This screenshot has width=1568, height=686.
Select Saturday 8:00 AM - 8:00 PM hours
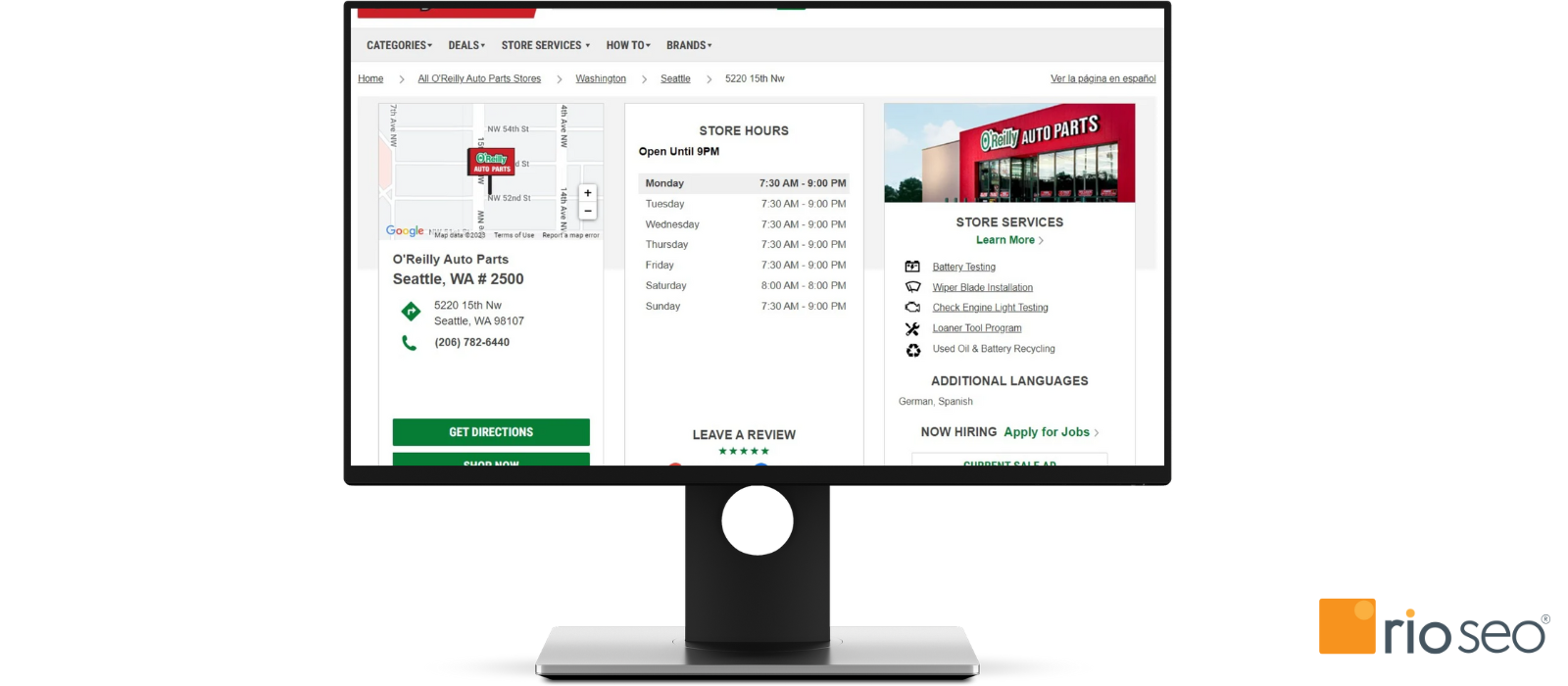(x=804, y=285)
